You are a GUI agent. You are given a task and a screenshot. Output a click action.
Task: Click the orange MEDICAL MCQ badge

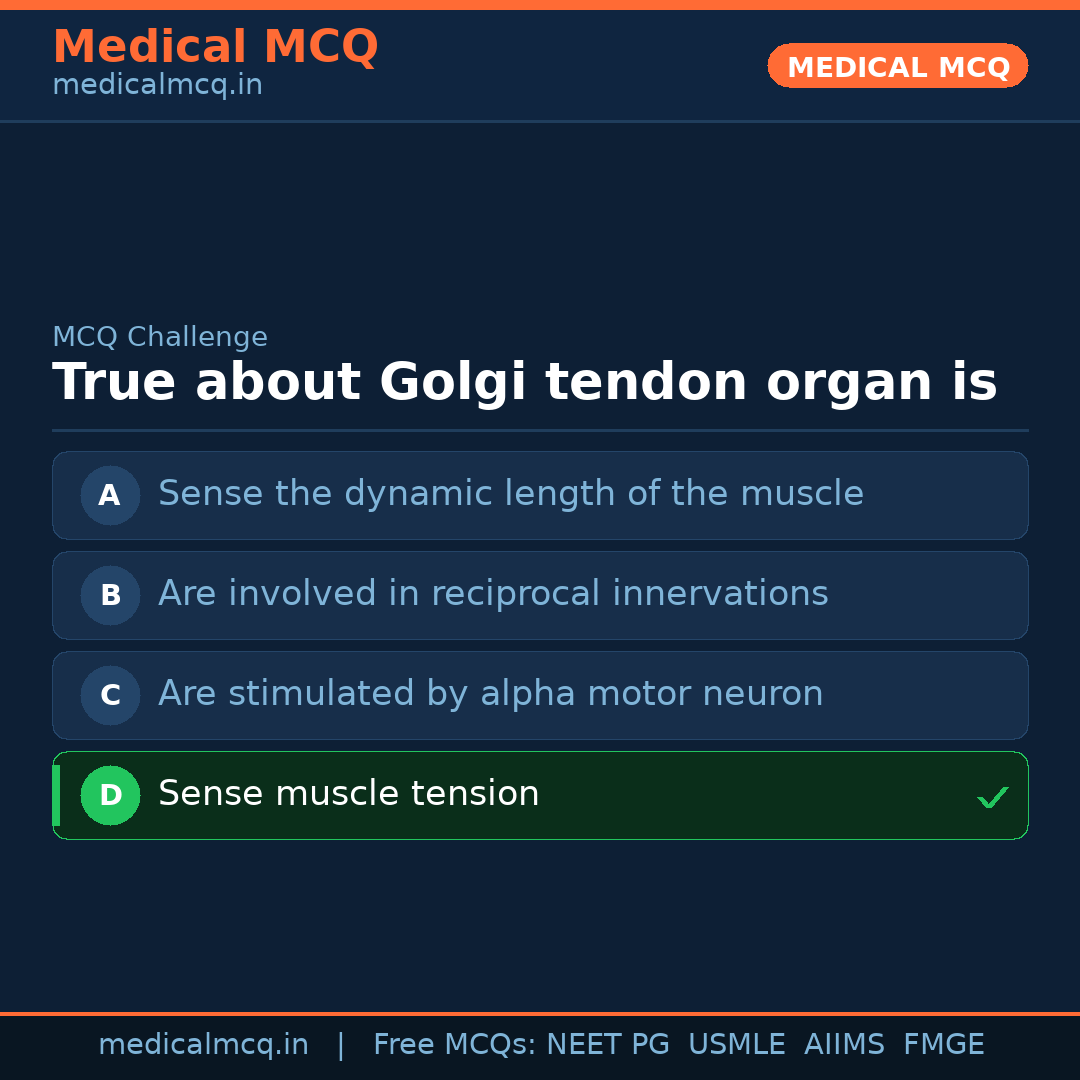point(897,67)
